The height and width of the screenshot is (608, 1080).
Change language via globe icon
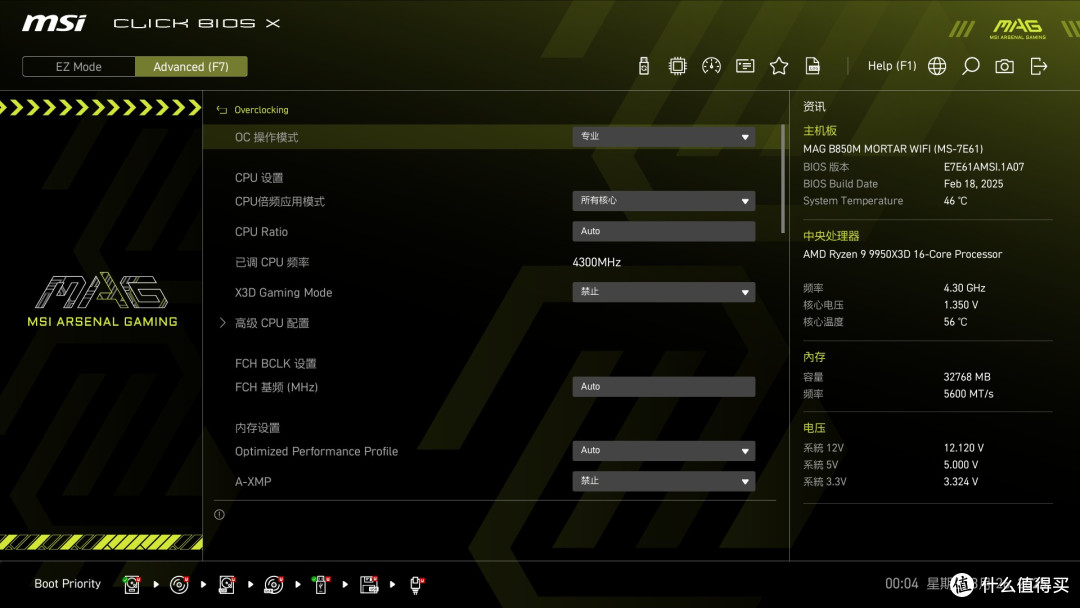click(x=937, y=66)
